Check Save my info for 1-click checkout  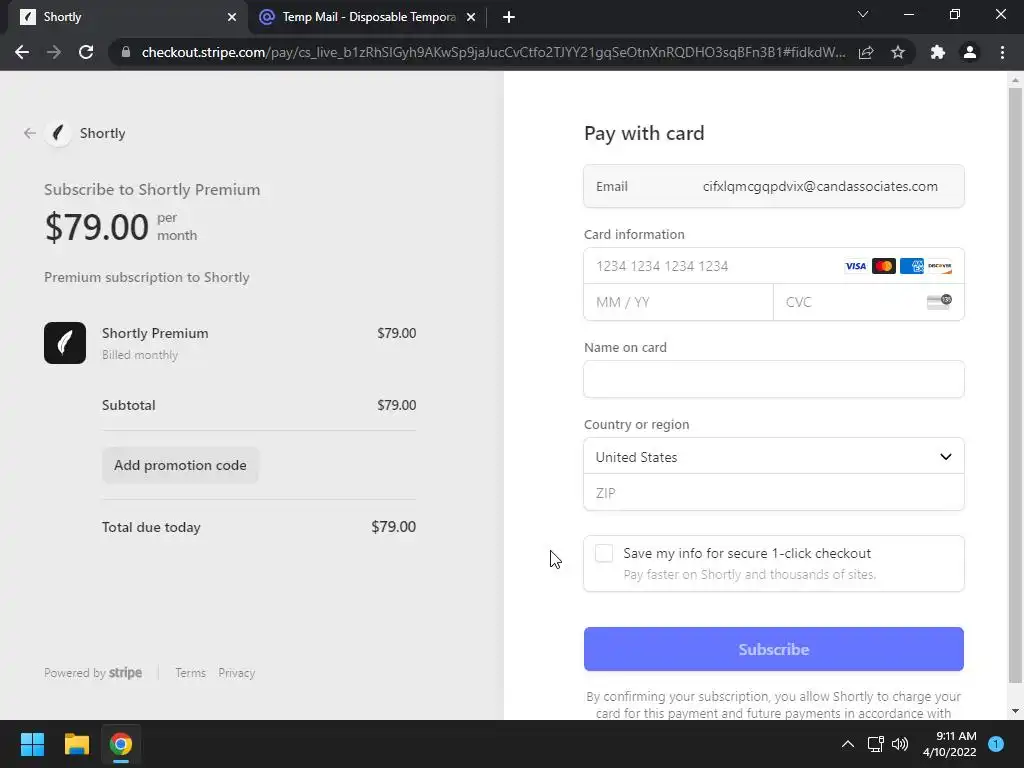[604, 553]
